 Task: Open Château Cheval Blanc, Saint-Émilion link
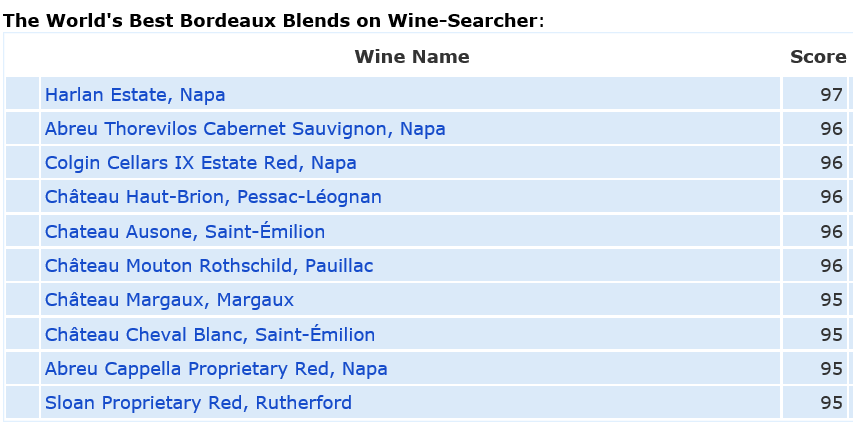(x=209, y=334)
